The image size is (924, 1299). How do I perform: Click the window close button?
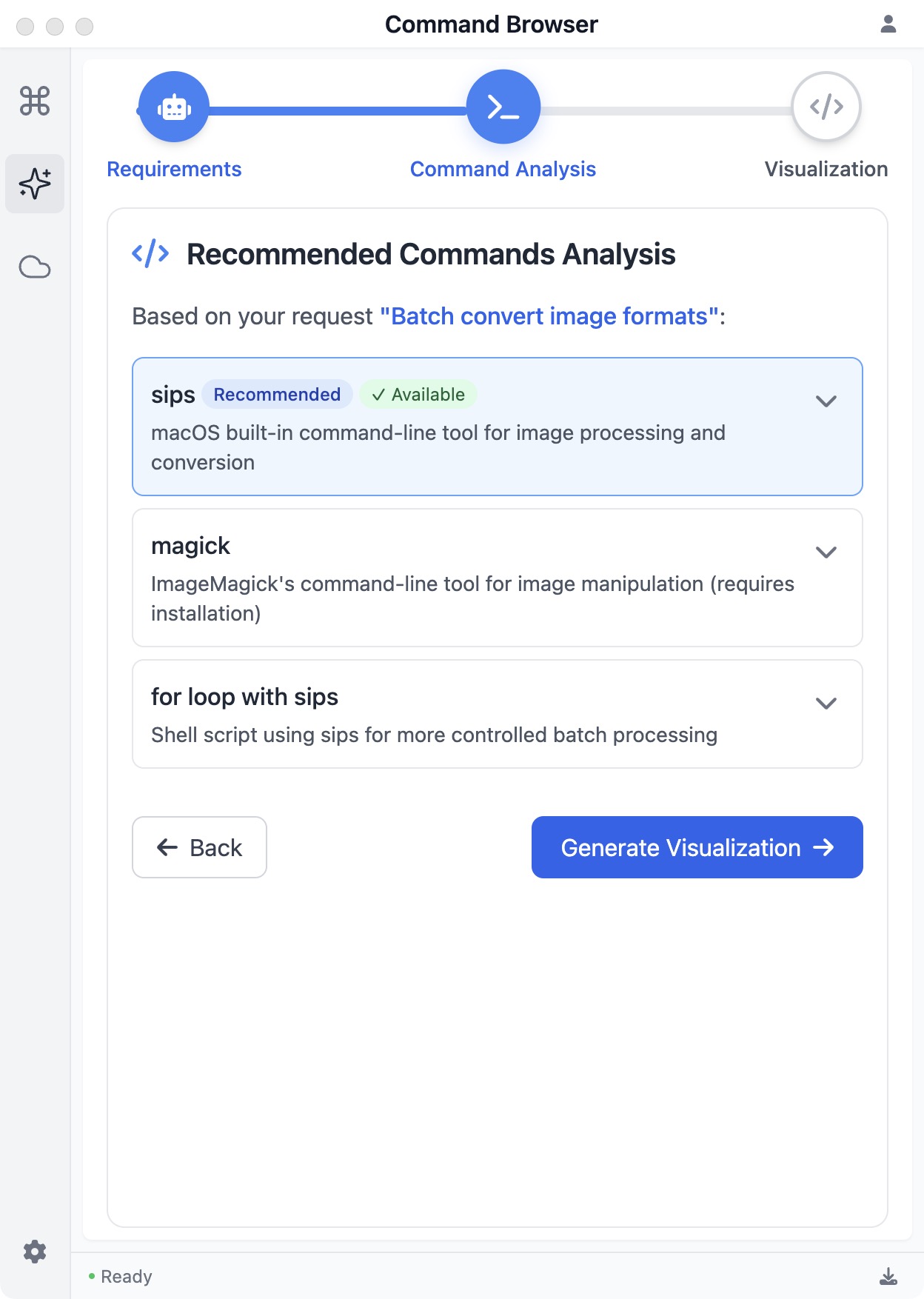coord(25,27)
